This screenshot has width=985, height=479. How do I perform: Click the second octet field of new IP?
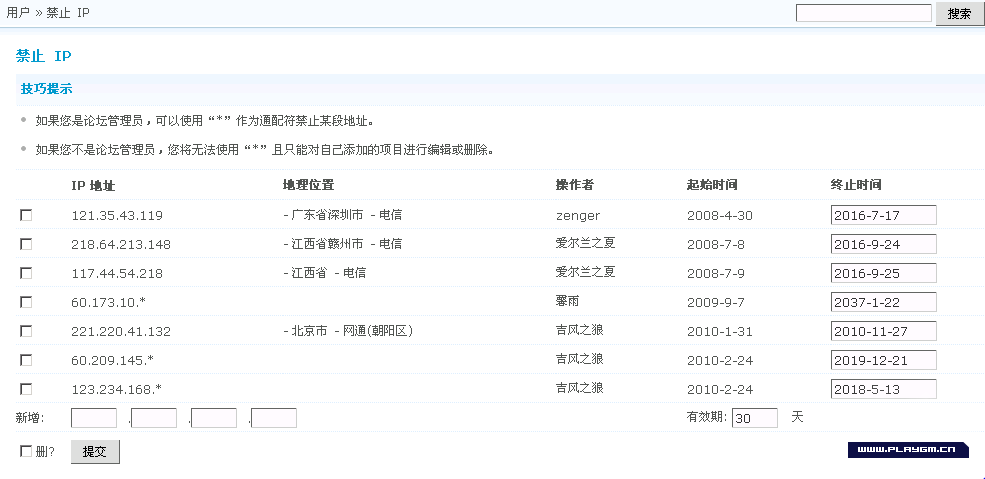(154, 418)
